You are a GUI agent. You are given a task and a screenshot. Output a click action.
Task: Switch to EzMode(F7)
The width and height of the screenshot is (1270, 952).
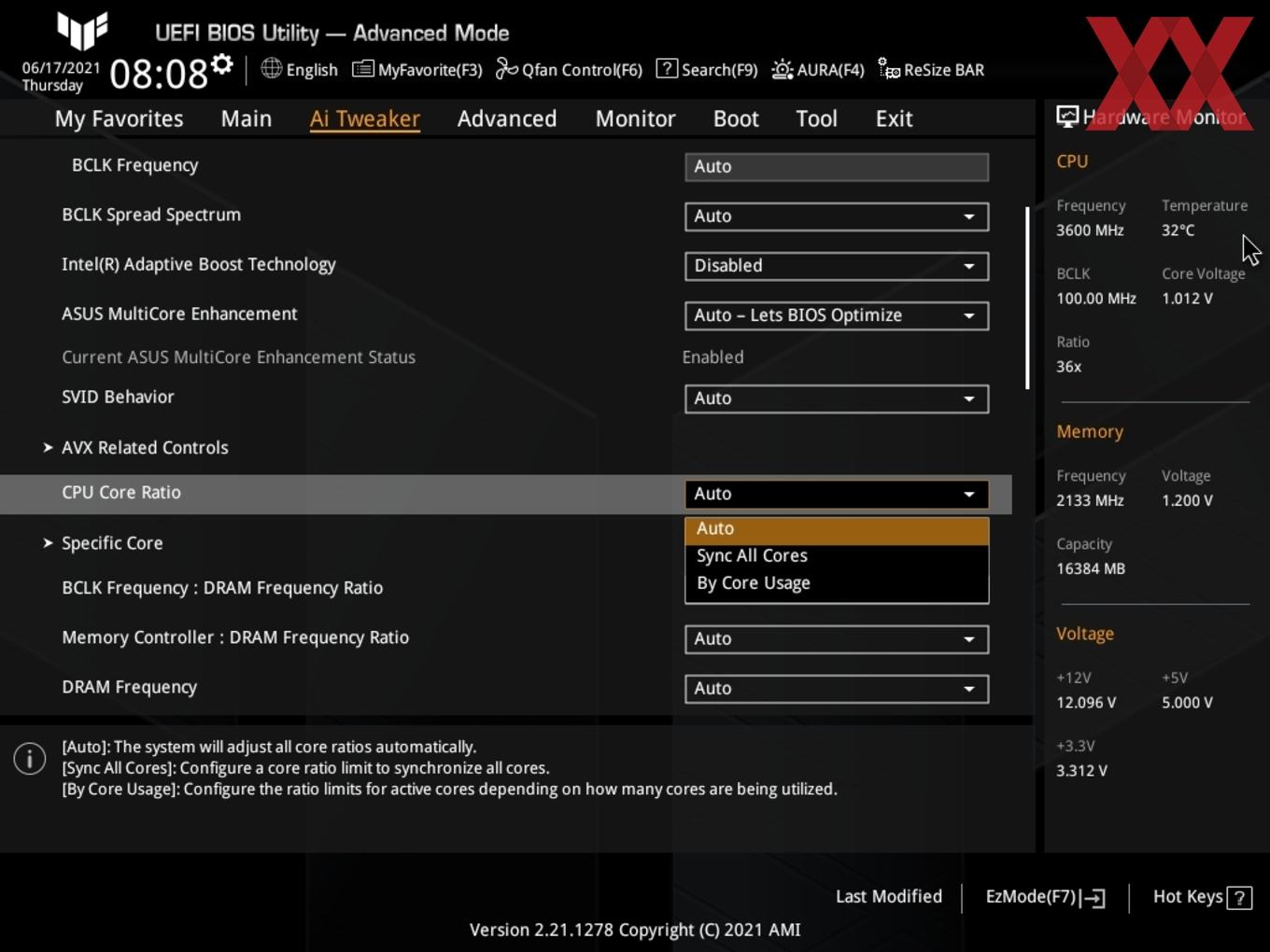click(1045, 897)
